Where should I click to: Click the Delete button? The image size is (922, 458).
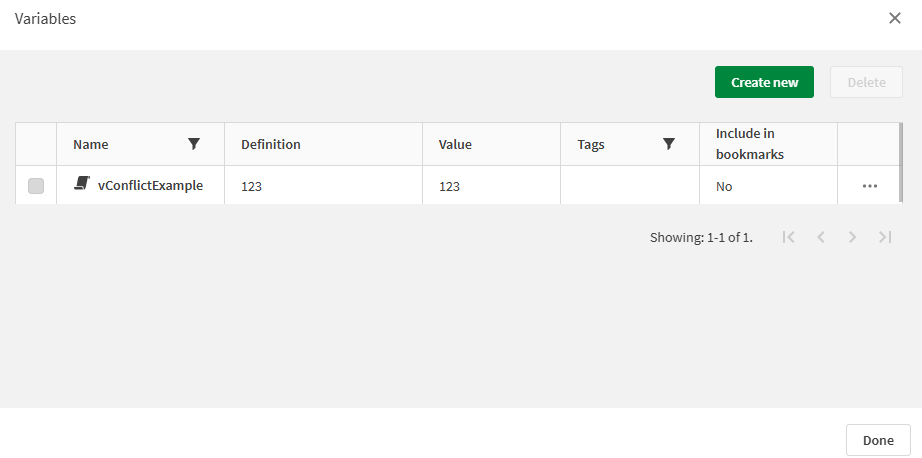tap(866, 82)
